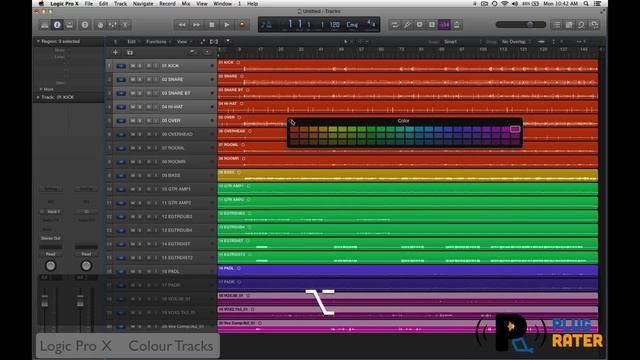Open the Input 1 slot on channel strip
Image resolution: width=640 pixels, height=360 pixels.
[x=53, y=212]
